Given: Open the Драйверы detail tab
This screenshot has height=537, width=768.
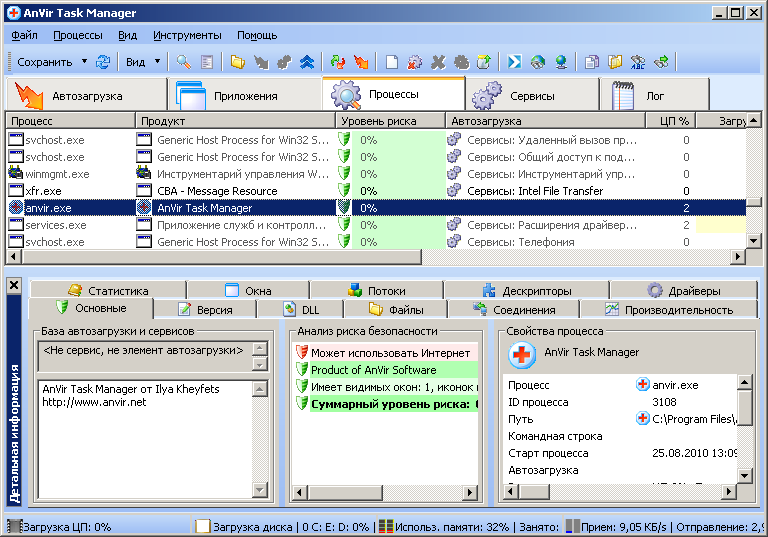Looking at the screenshot, I should click(x=684, y=290).
